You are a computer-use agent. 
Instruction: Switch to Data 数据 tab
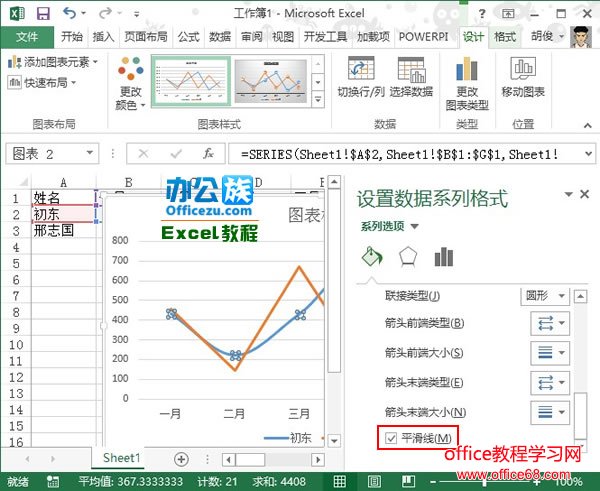click(220, 37)
